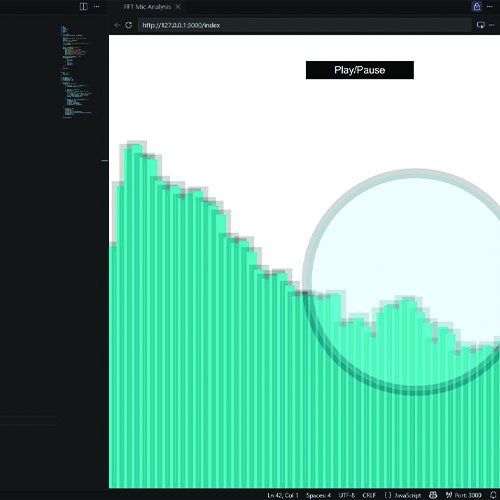The image size is (500, 500).
Task: Select UTF-8 encoding indicator
Action: 347,495
